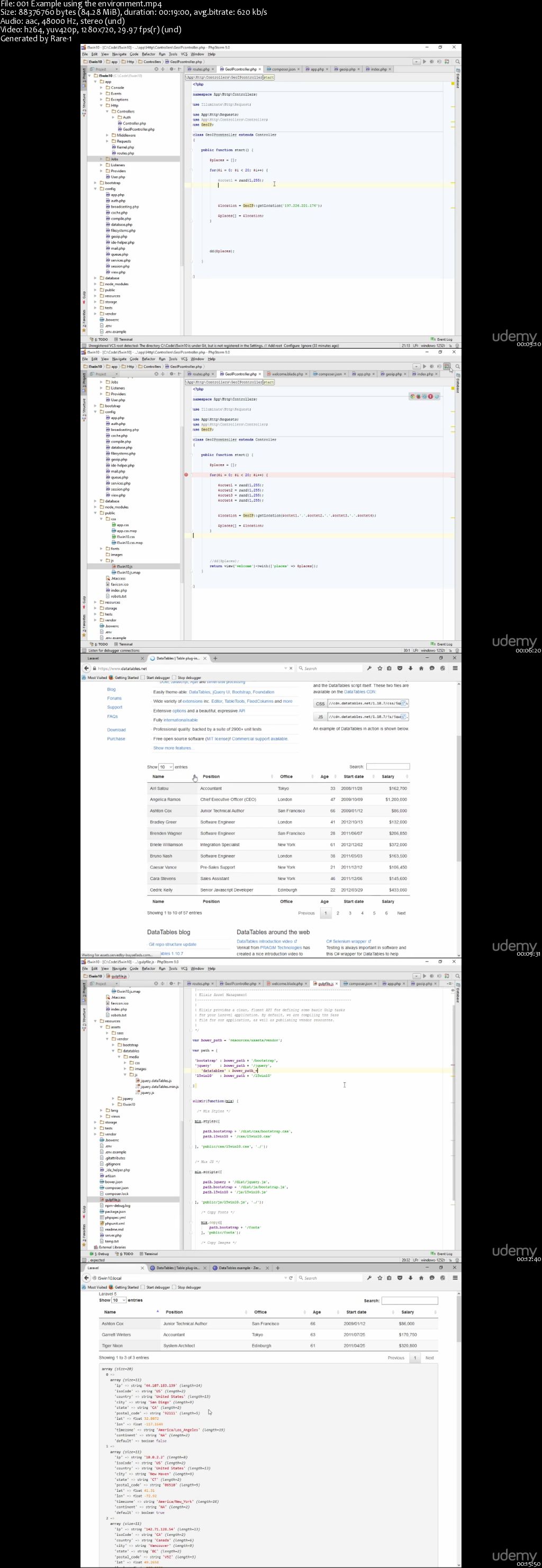Screen dimensions: 542x1568
Task: Toggle Salary column sort on l5win10.local table
Action: coord(417,1312)
